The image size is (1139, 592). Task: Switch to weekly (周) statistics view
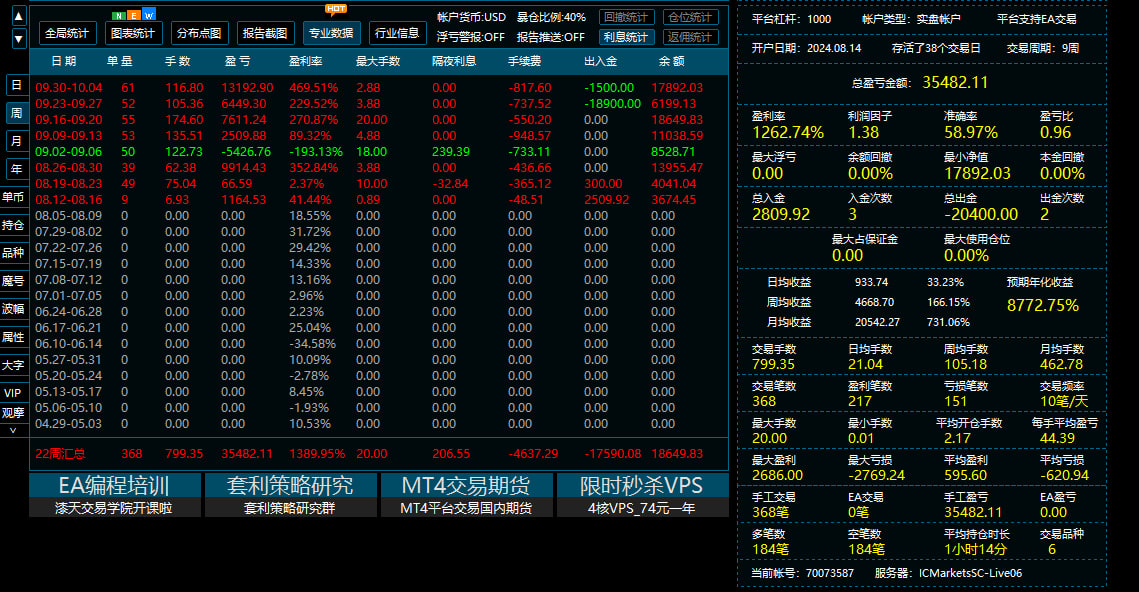(16, 113)
